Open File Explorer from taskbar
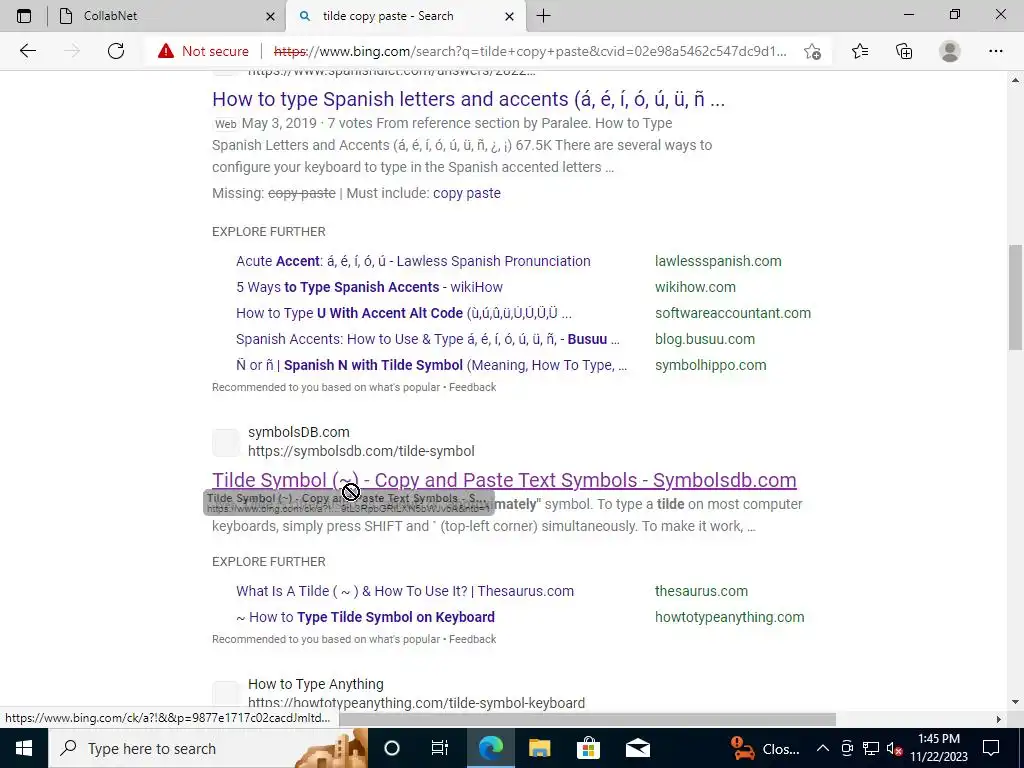 [x=539, y=748]
